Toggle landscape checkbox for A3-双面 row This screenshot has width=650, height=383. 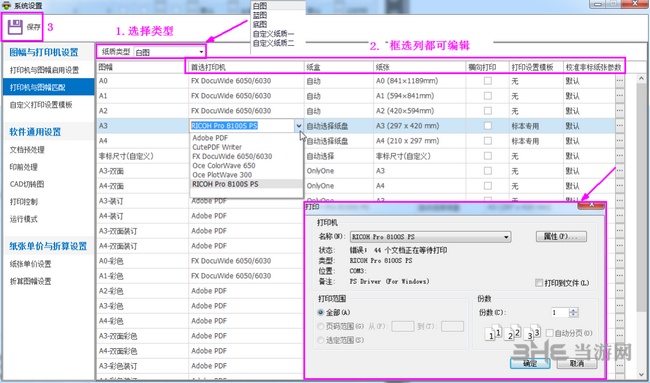tap(488, 171)
